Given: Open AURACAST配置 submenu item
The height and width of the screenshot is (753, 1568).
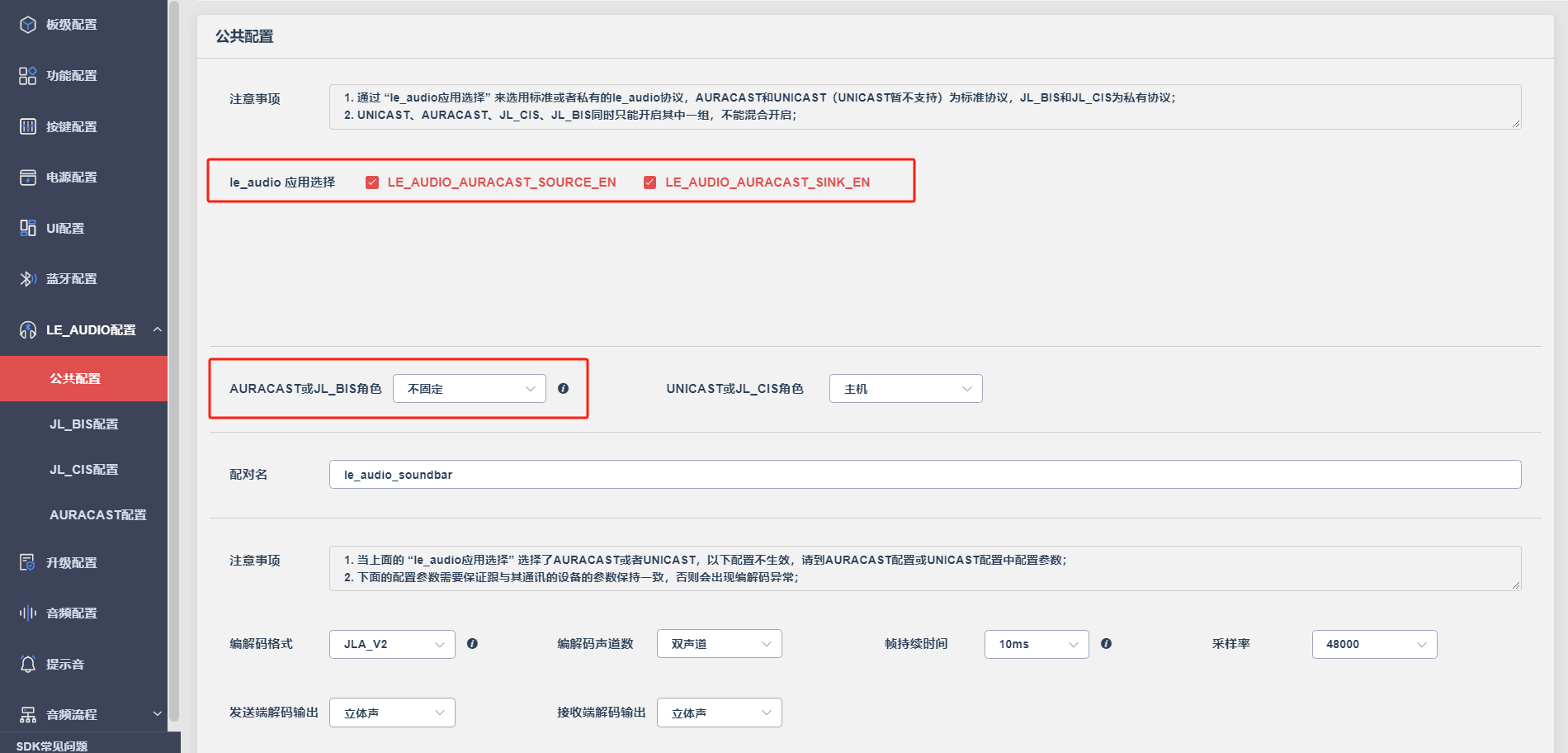Looking at the screenshot, I should tap(83, 514).
